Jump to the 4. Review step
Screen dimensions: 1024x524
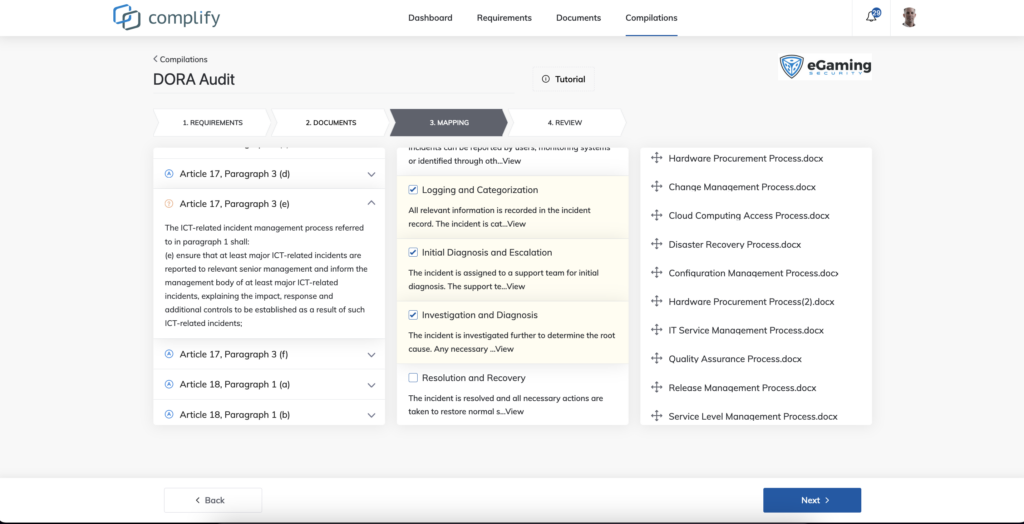(565, 123)
